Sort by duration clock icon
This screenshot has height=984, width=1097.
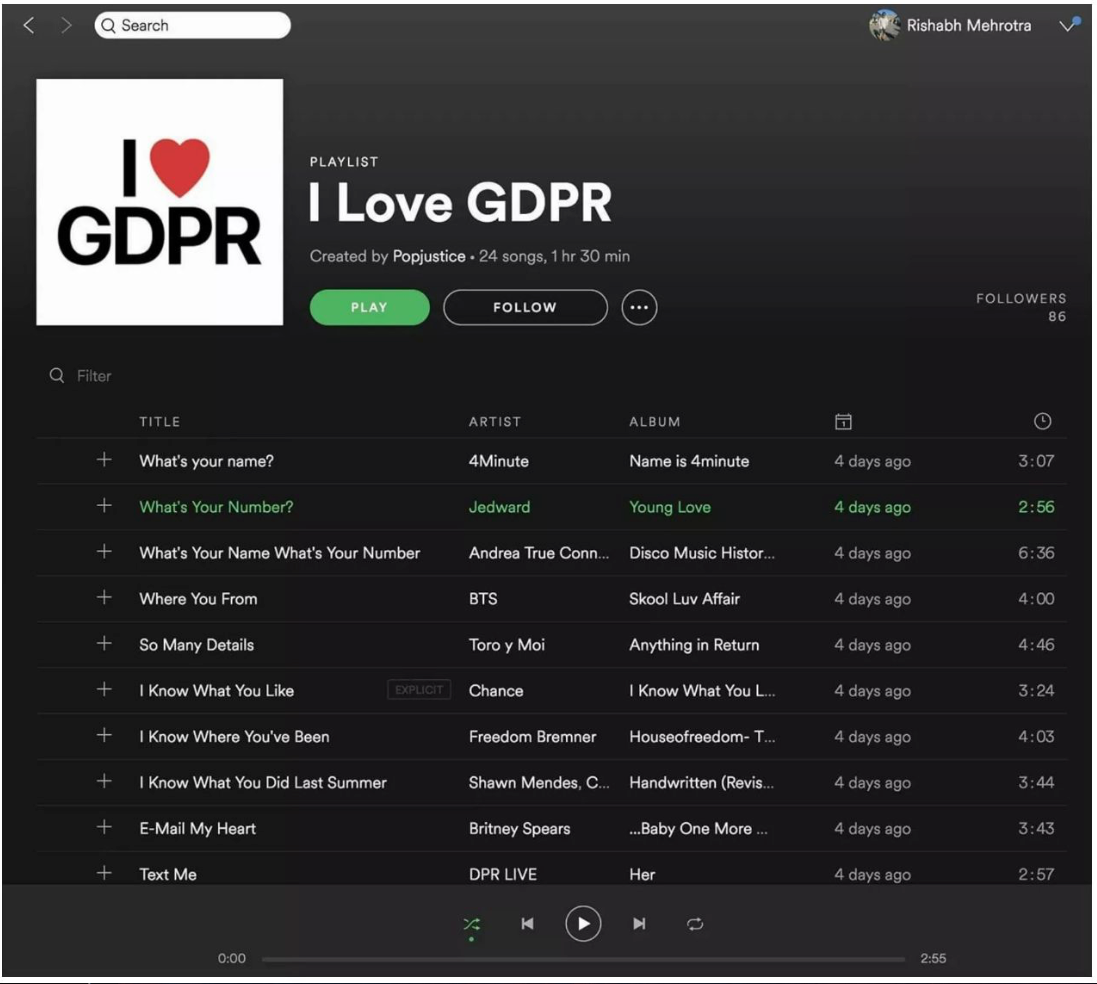coord(1042,421)
